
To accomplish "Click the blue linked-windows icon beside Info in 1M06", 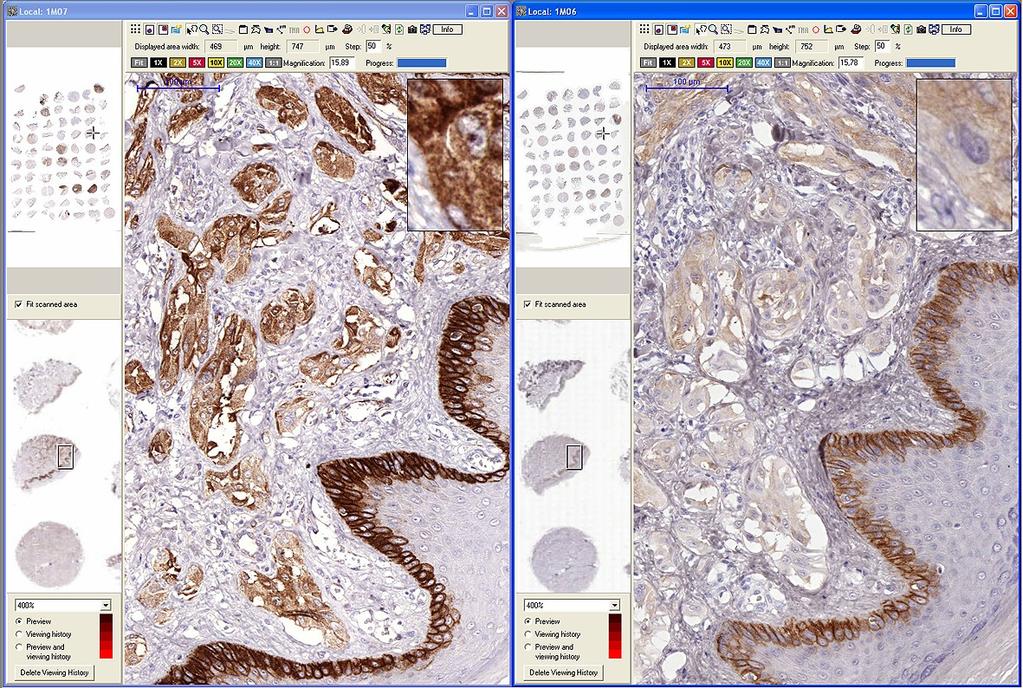I will click(x=934, y=29).
